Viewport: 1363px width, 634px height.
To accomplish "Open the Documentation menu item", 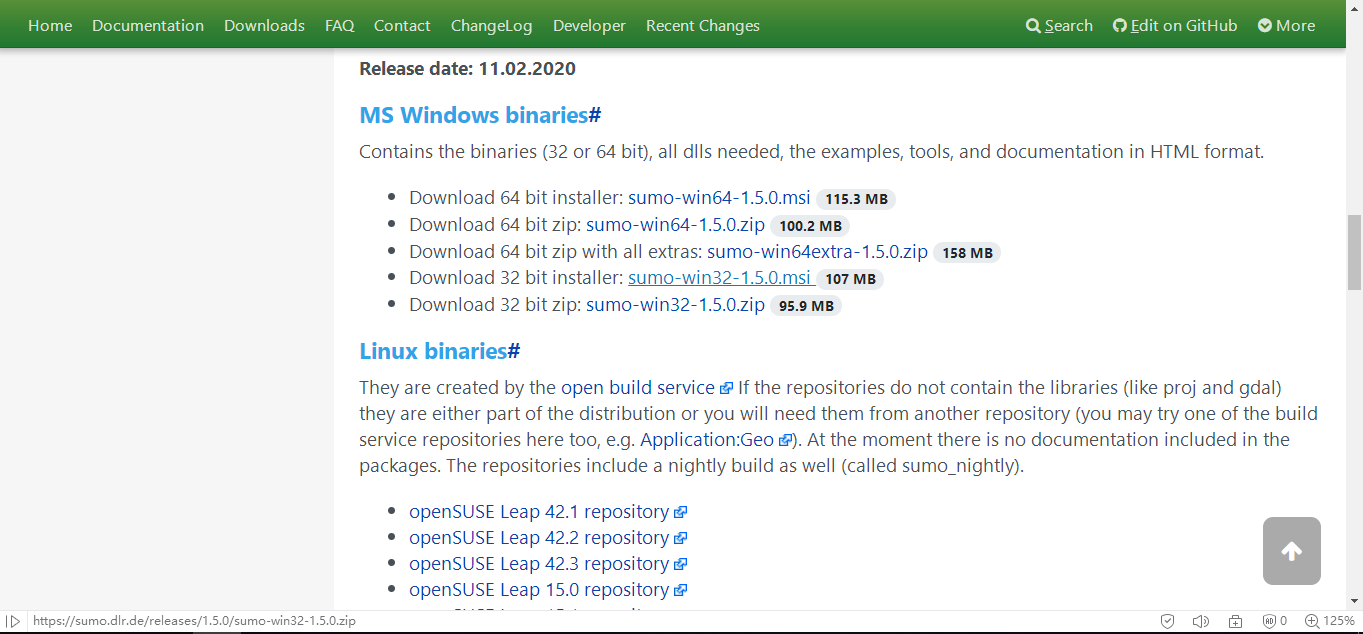I will (x=148, y=25).
